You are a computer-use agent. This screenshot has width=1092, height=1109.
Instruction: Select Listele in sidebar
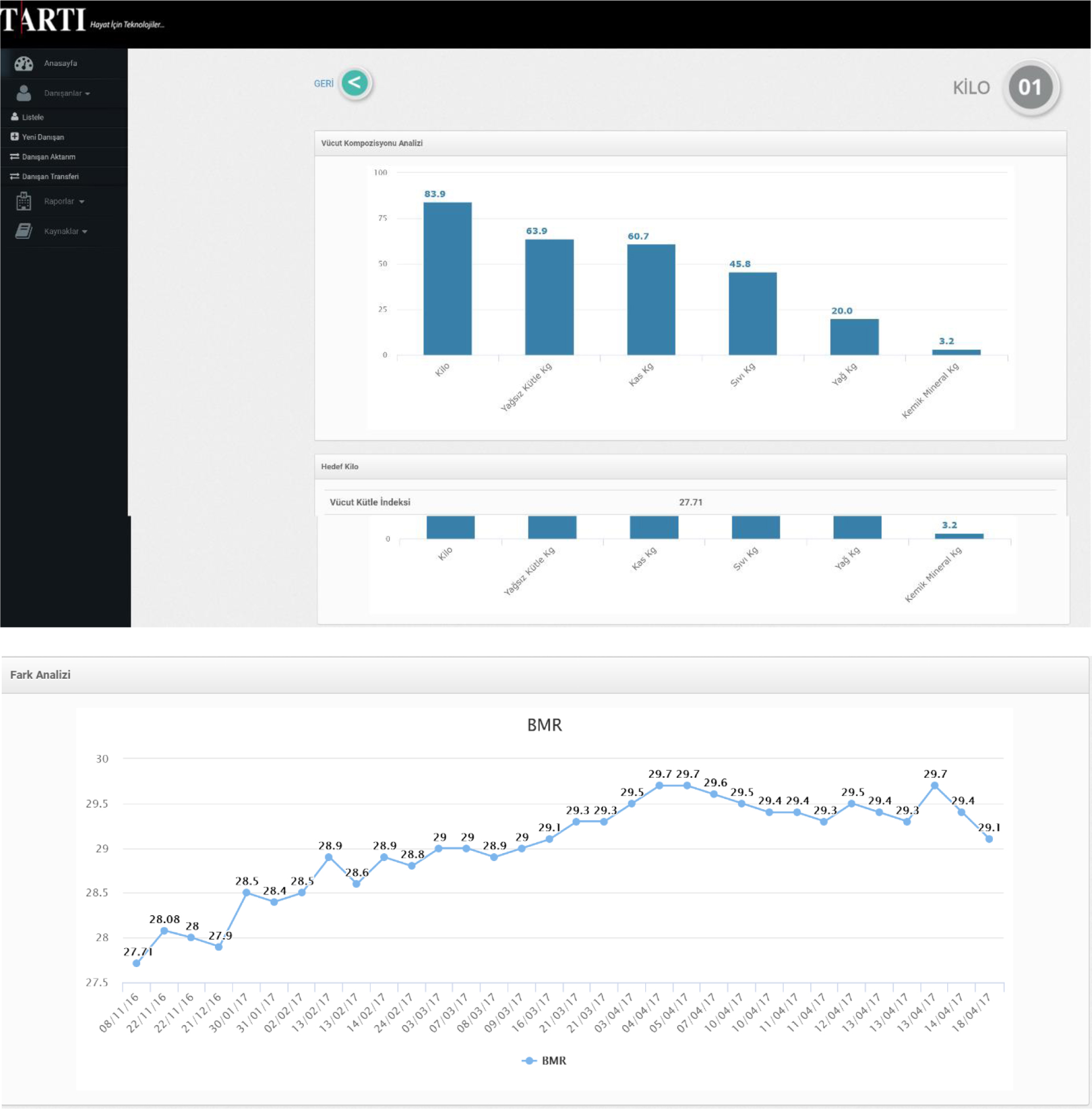pyautogui.click(x=32, y=117)
